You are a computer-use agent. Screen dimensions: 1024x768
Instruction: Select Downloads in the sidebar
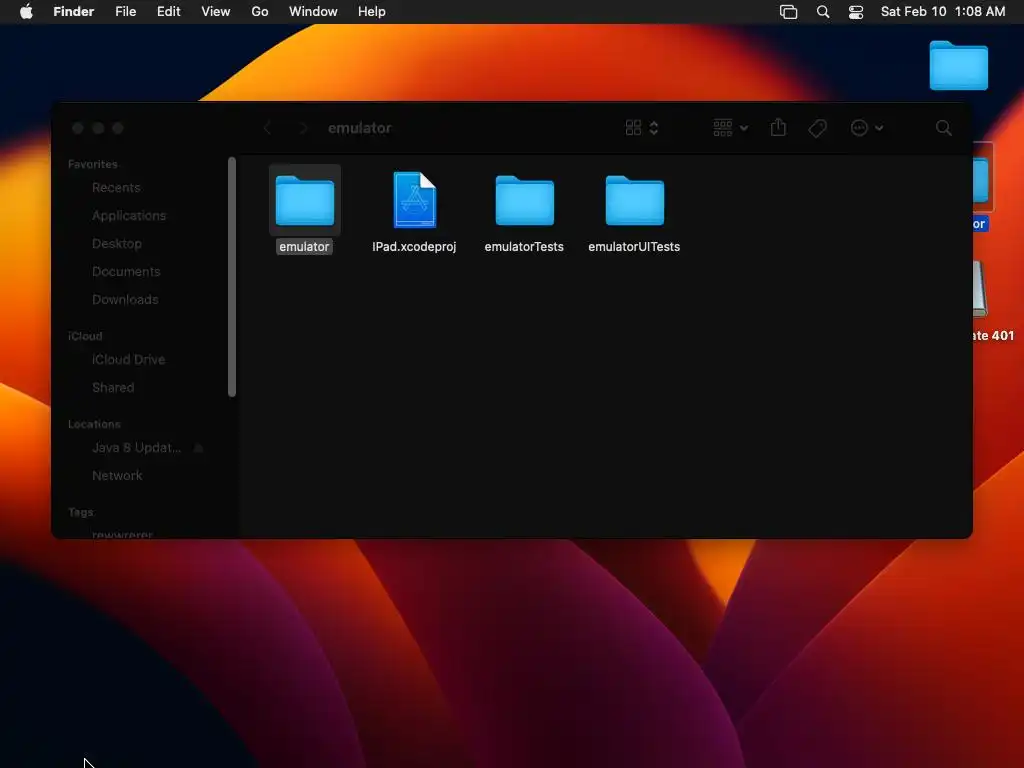[x=125, y=300]
